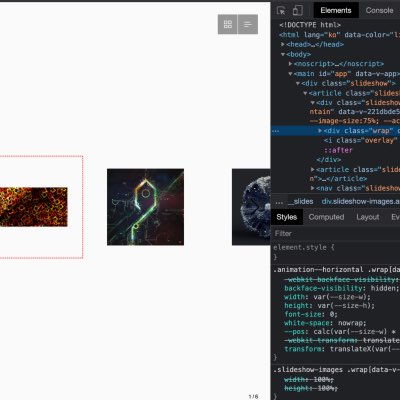The width and height of the screenshot is (400, 400).
Task: Click the backface-visibility: hidden declaration
Action: pyautogui.click(x=341, y=288)
